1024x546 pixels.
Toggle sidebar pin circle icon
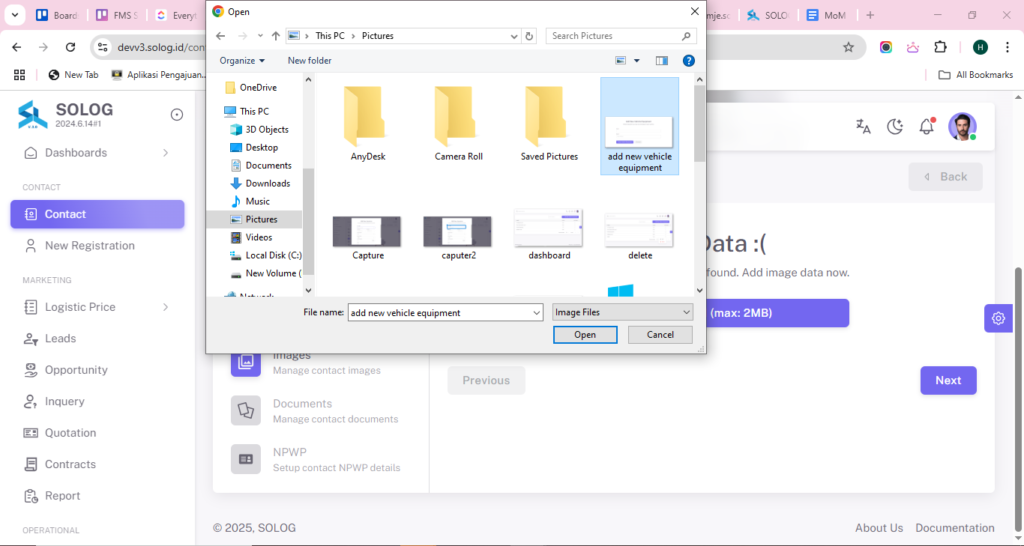(176, 115)
